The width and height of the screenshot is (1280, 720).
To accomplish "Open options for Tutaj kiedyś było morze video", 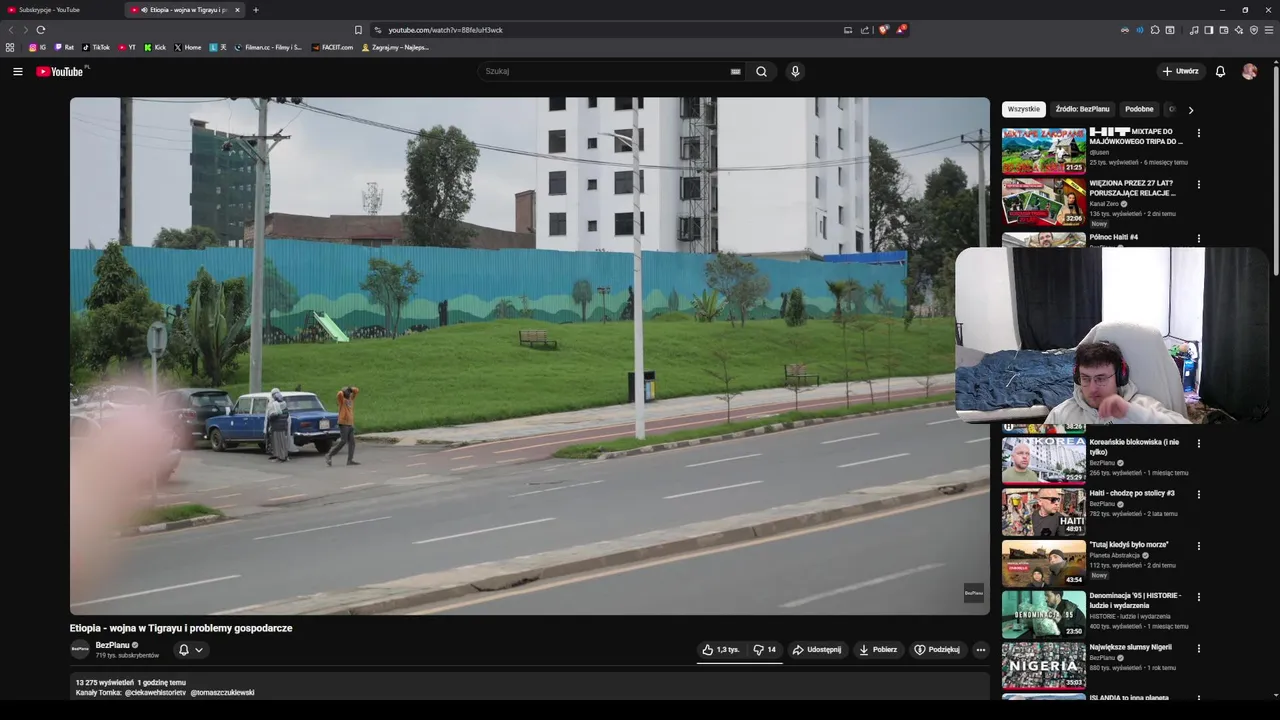I will click(x=1198, y=546).
